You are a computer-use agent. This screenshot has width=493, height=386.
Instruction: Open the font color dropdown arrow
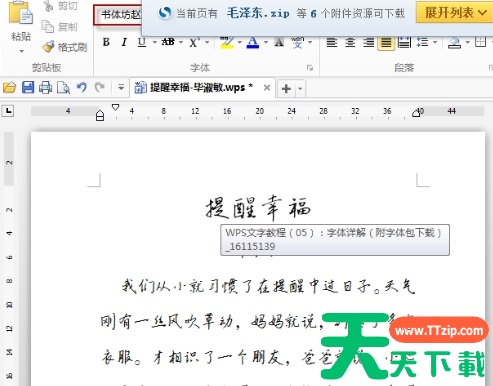pos(266,42)
